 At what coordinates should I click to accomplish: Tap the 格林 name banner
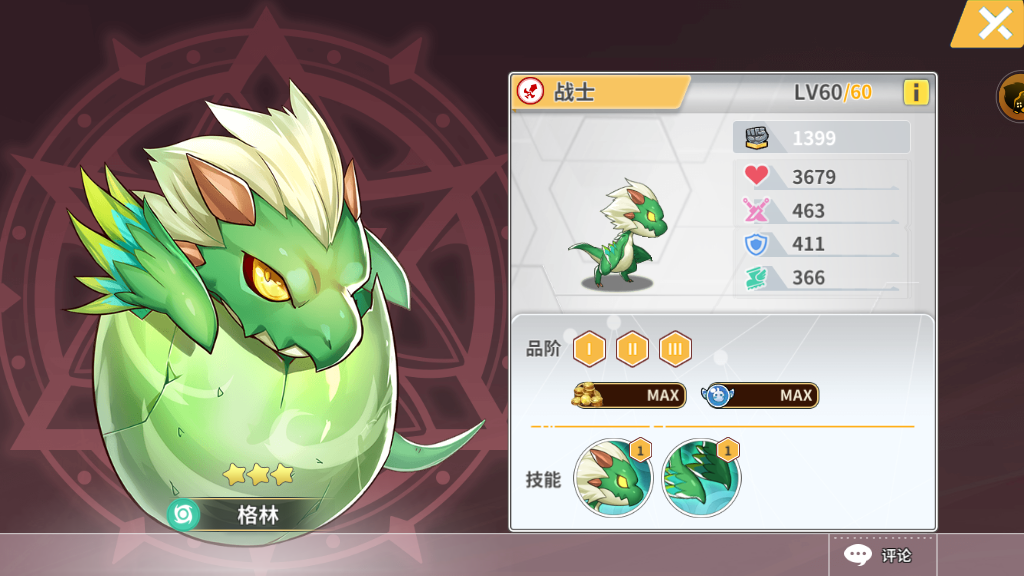coord(258,515)
